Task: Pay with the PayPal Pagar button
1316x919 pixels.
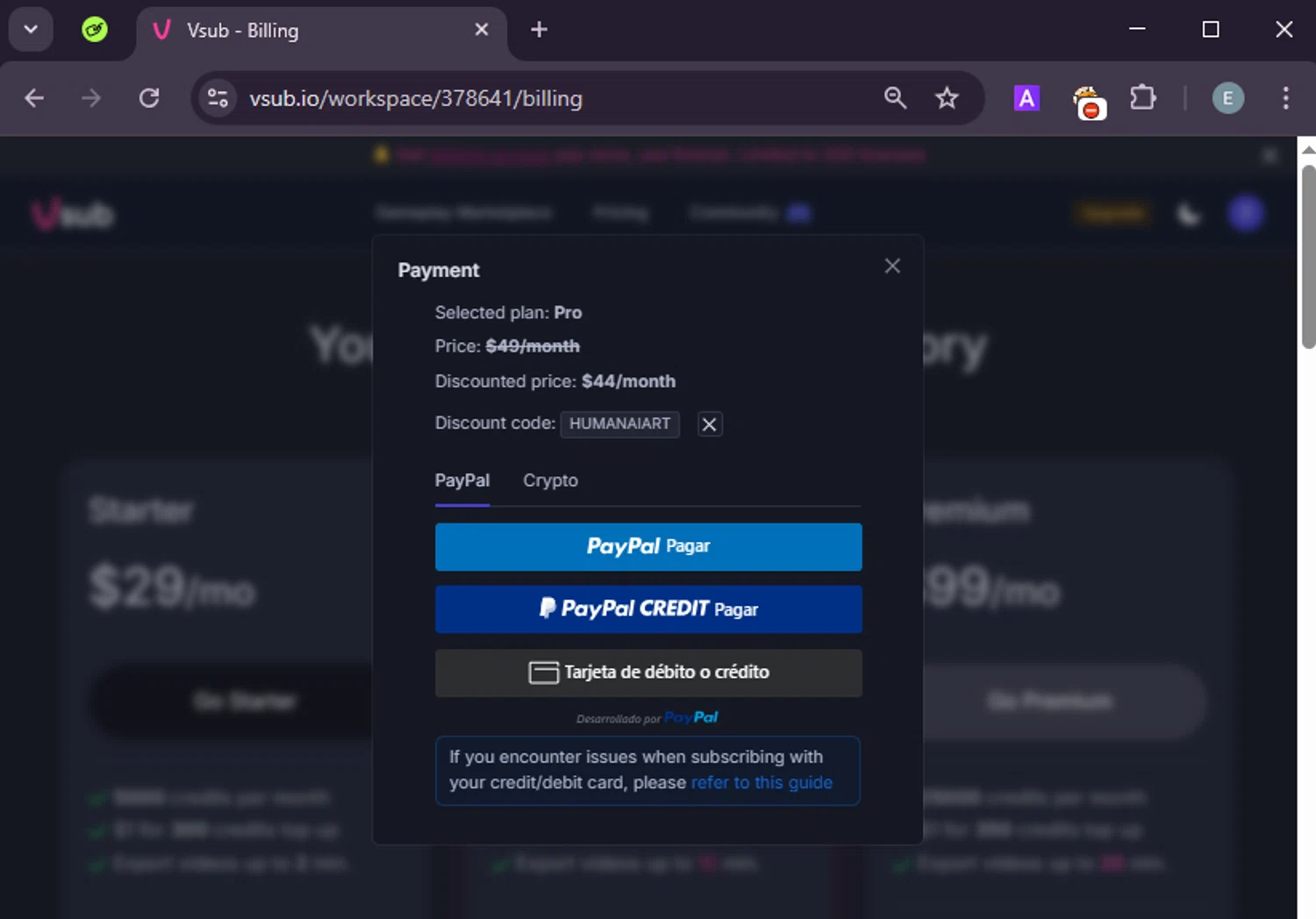Action: tap(648, 547)
